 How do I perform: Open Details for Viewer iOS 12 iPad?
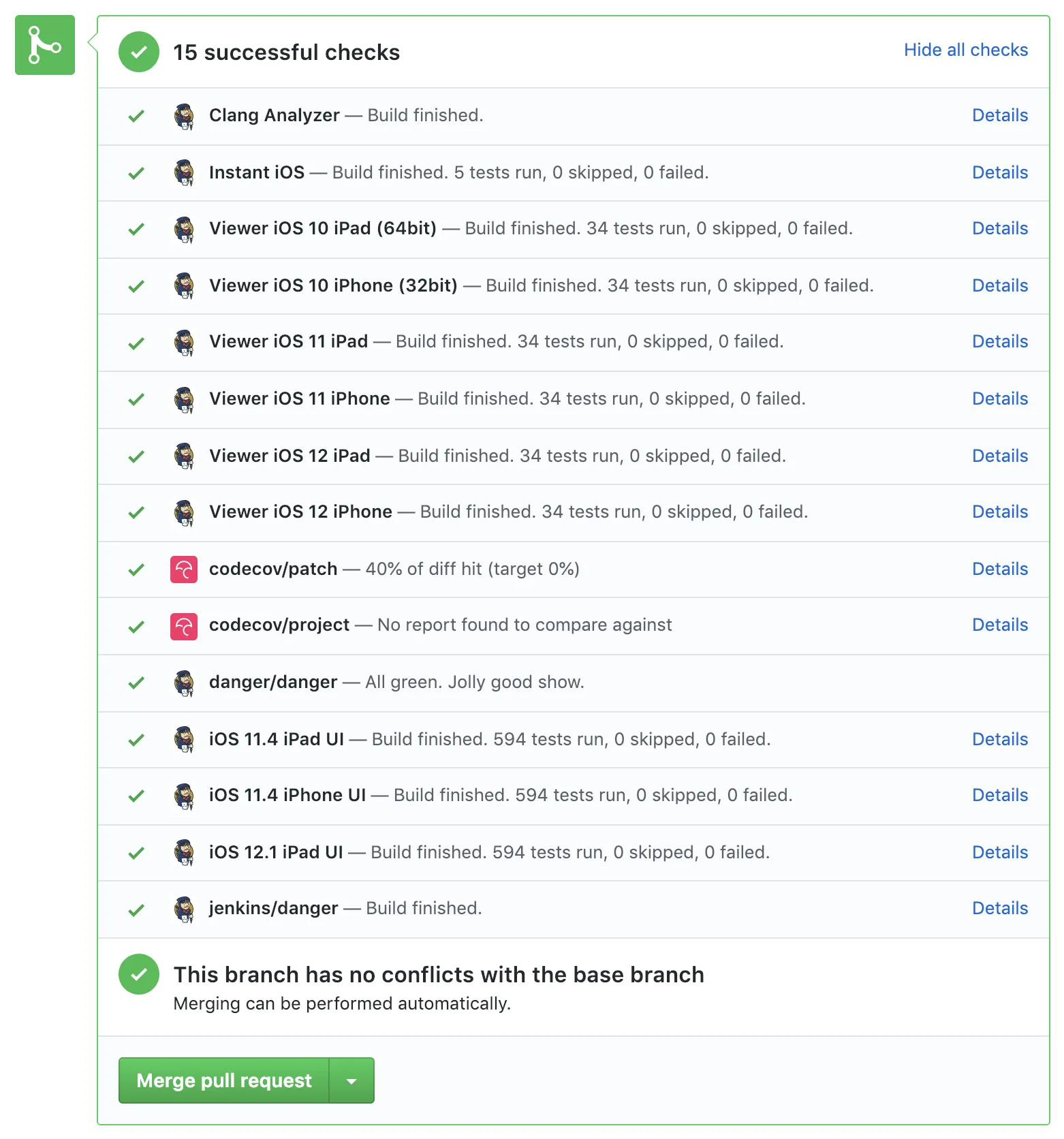1000,456
